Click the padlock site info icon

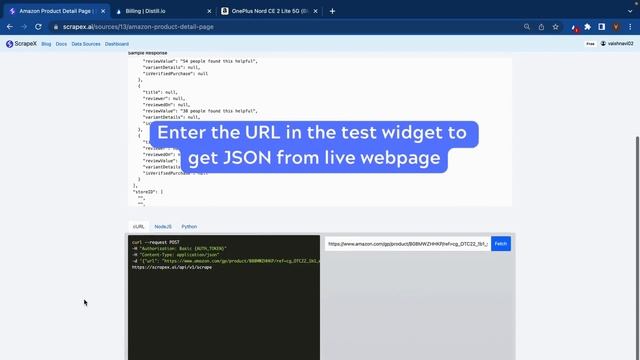(x=56, y=27)
